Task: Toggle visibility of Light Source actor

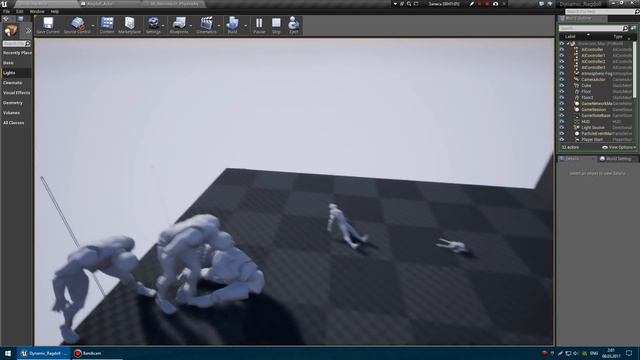Action: click(562, 127)
